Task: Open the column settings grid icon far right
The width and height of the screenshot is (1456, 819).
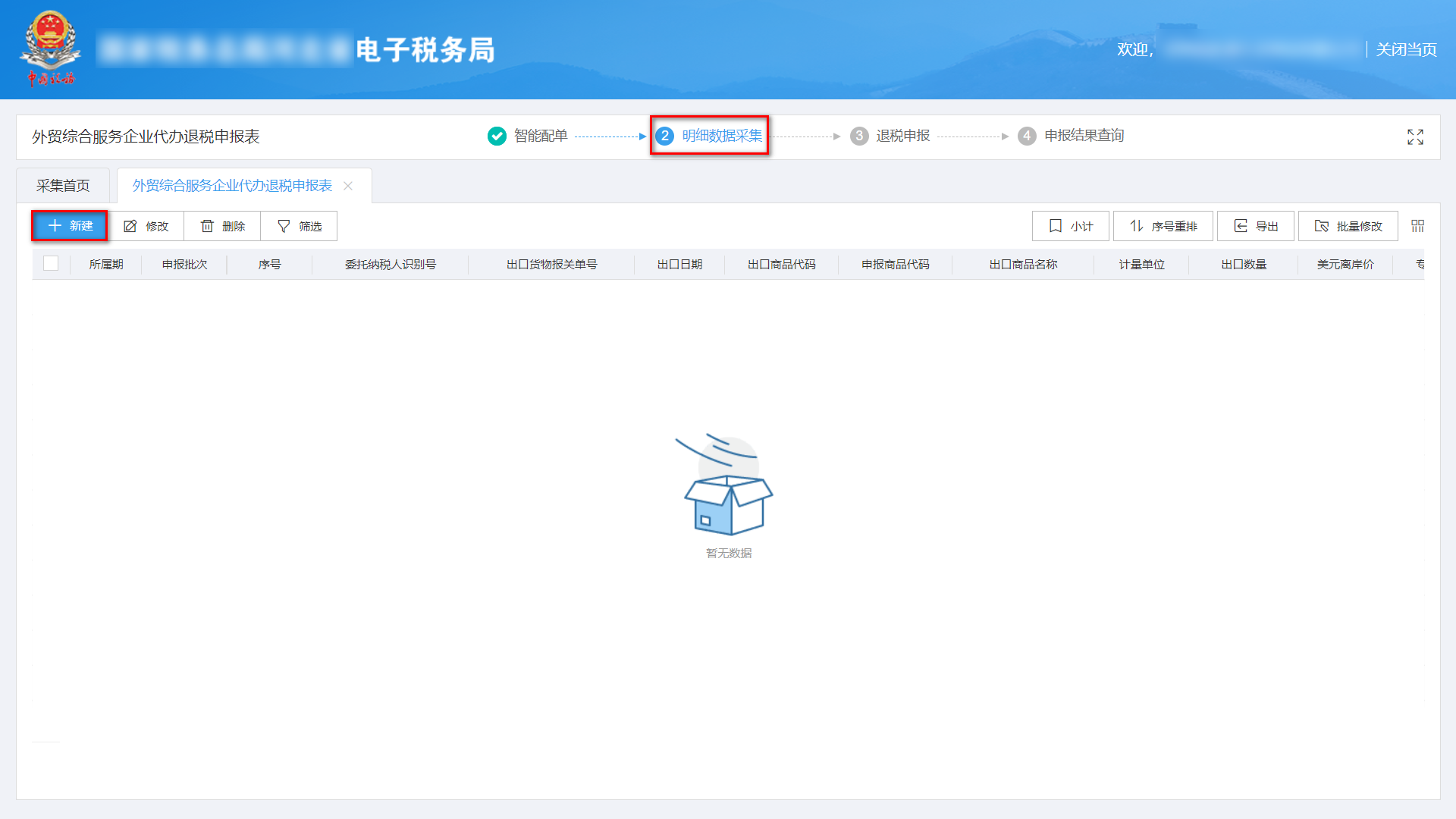Action: [x=1417, y=225]
